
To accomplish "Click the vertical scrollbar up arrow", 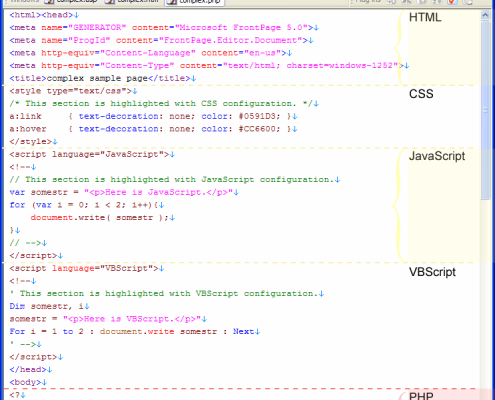I will coord(485,15).
